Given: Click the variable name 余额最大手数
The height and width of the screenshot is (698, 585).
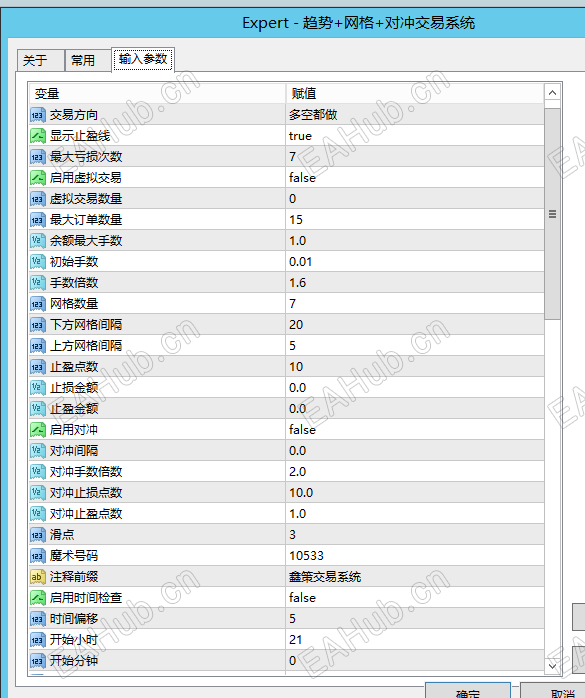Looking at the screenshot, I should [x=86, y=241].
